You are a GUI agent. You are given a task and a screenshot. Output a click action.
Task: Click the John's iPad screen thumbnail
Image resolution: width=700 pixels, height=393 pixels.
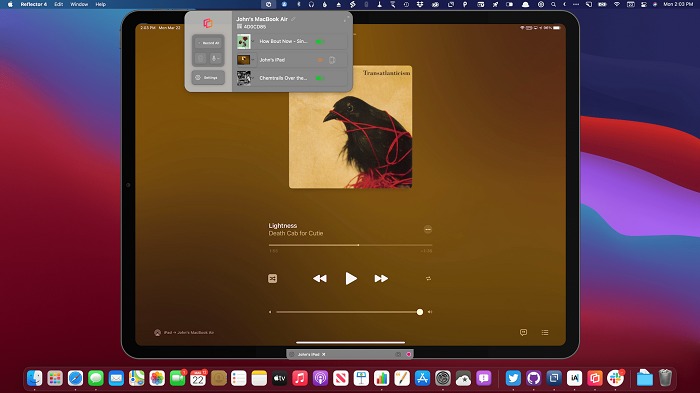[x=243, y=59]
